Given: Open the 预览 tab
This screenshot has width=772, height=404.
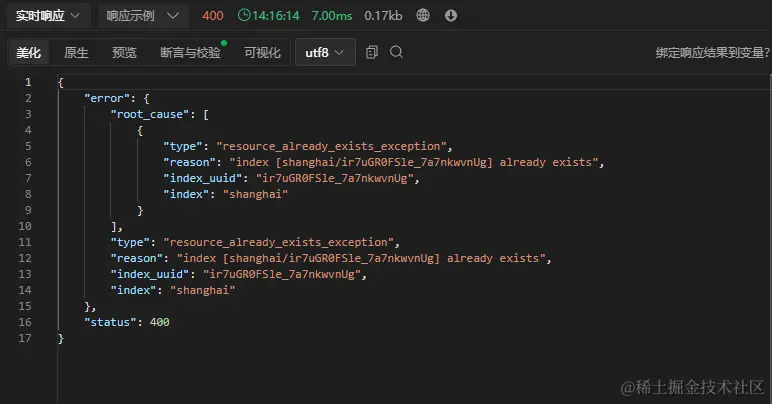Looking at the screenshot, I should 124,53.
